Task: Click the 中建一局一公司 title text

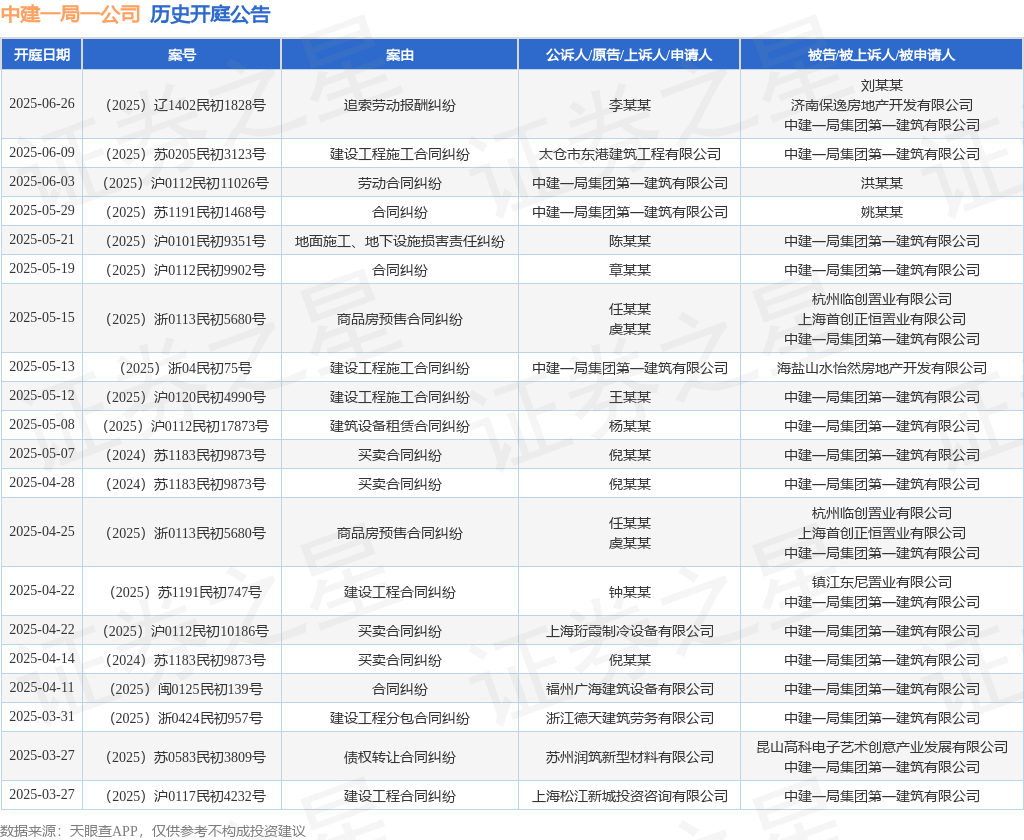Action: (71, 14)
